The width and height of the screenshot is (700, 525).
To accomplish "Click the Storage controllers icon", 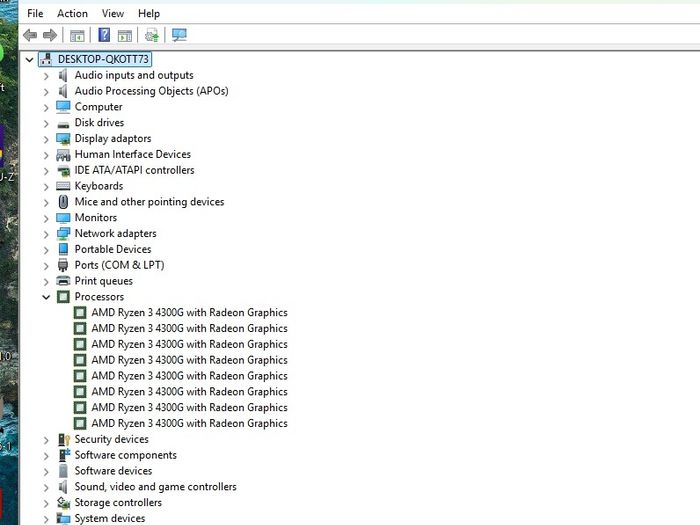I will [64, 503].
